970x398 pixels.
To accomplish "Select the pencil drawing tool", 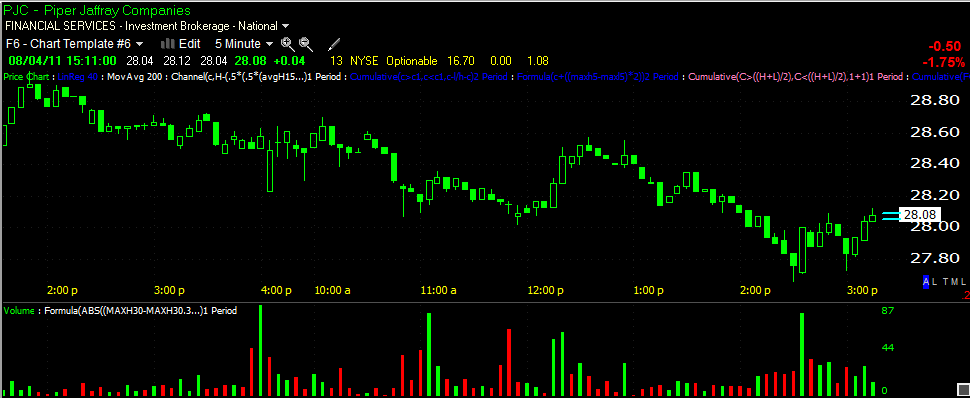I will (334, 44).
